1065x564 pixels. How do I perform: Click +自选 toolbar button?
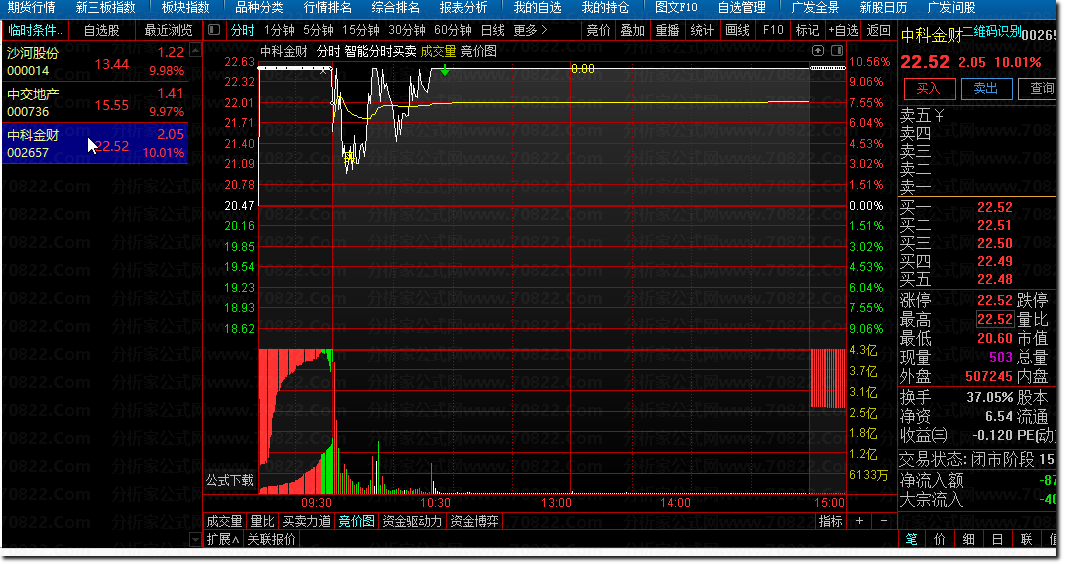tap(844, 31)
